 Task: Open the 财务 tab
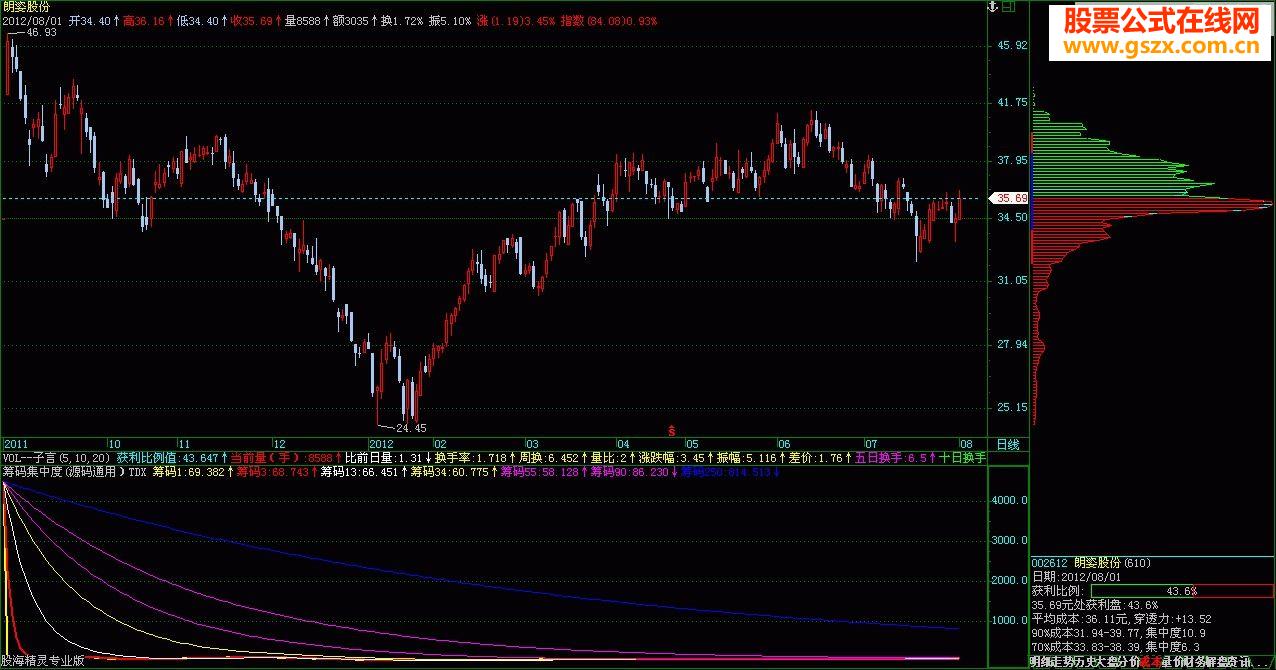pos(1196,661)
